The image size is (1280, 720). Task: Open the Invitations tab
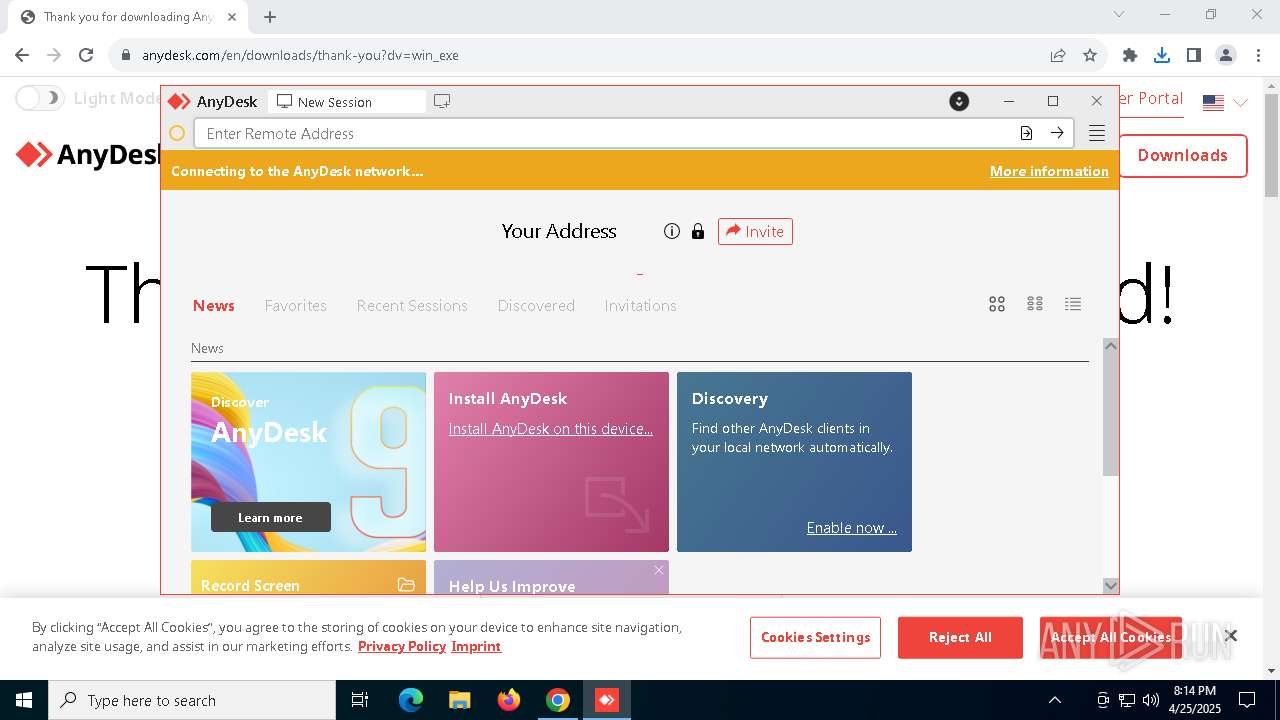pyautogui.click(x=640, y=305)
